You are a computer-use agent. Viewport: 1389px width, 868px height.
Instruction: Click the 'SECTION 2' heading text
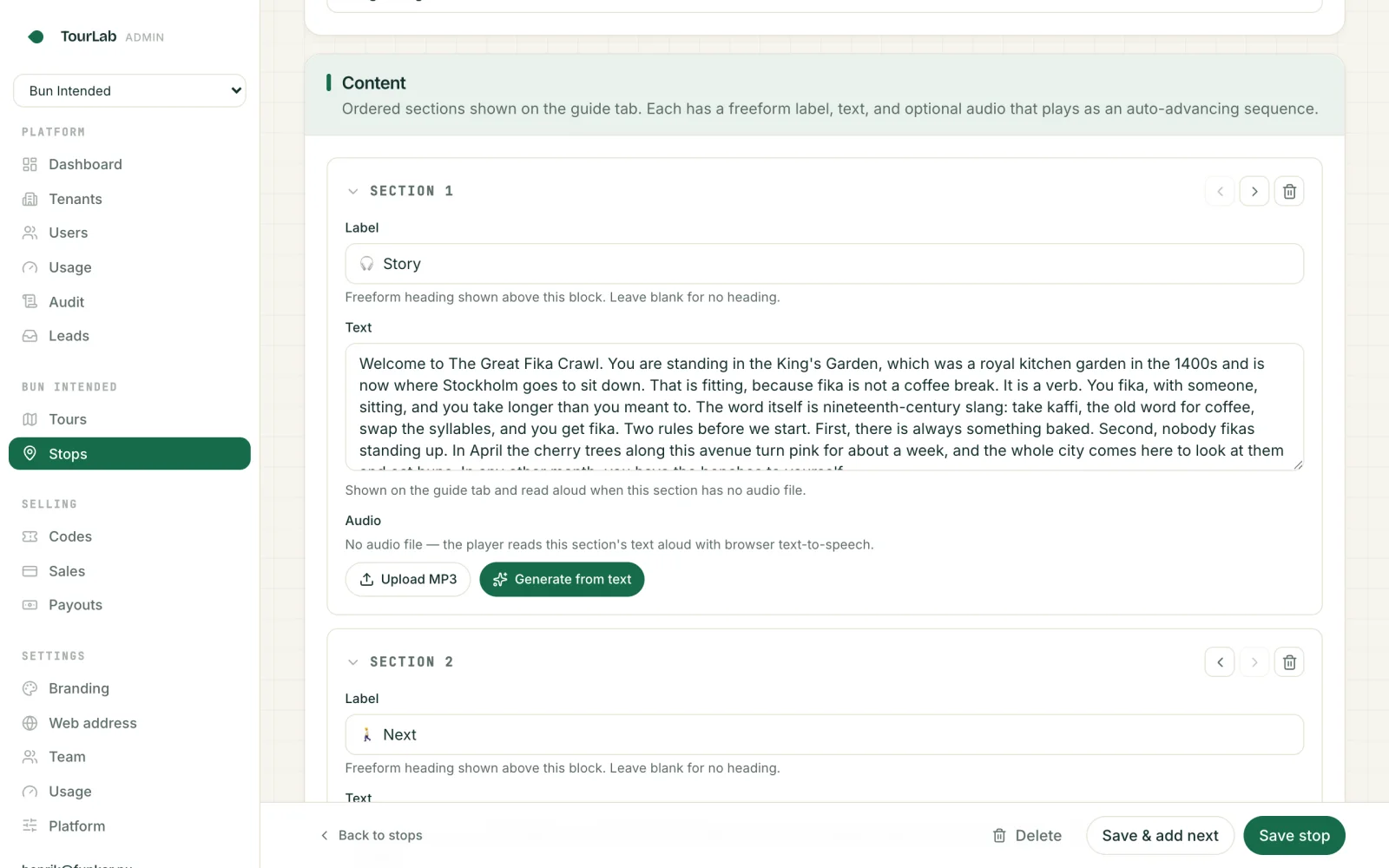click(411, 662)
